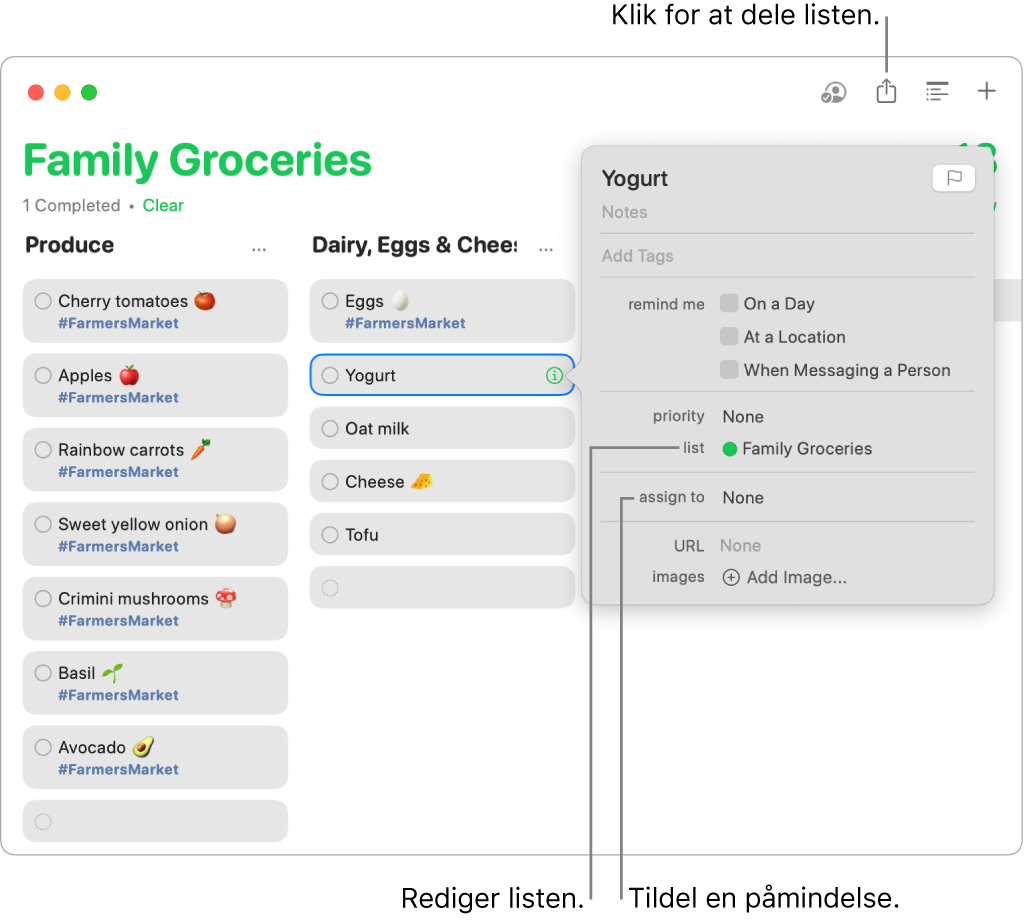Click the green dot next to Family Groceries

(729, 448)
